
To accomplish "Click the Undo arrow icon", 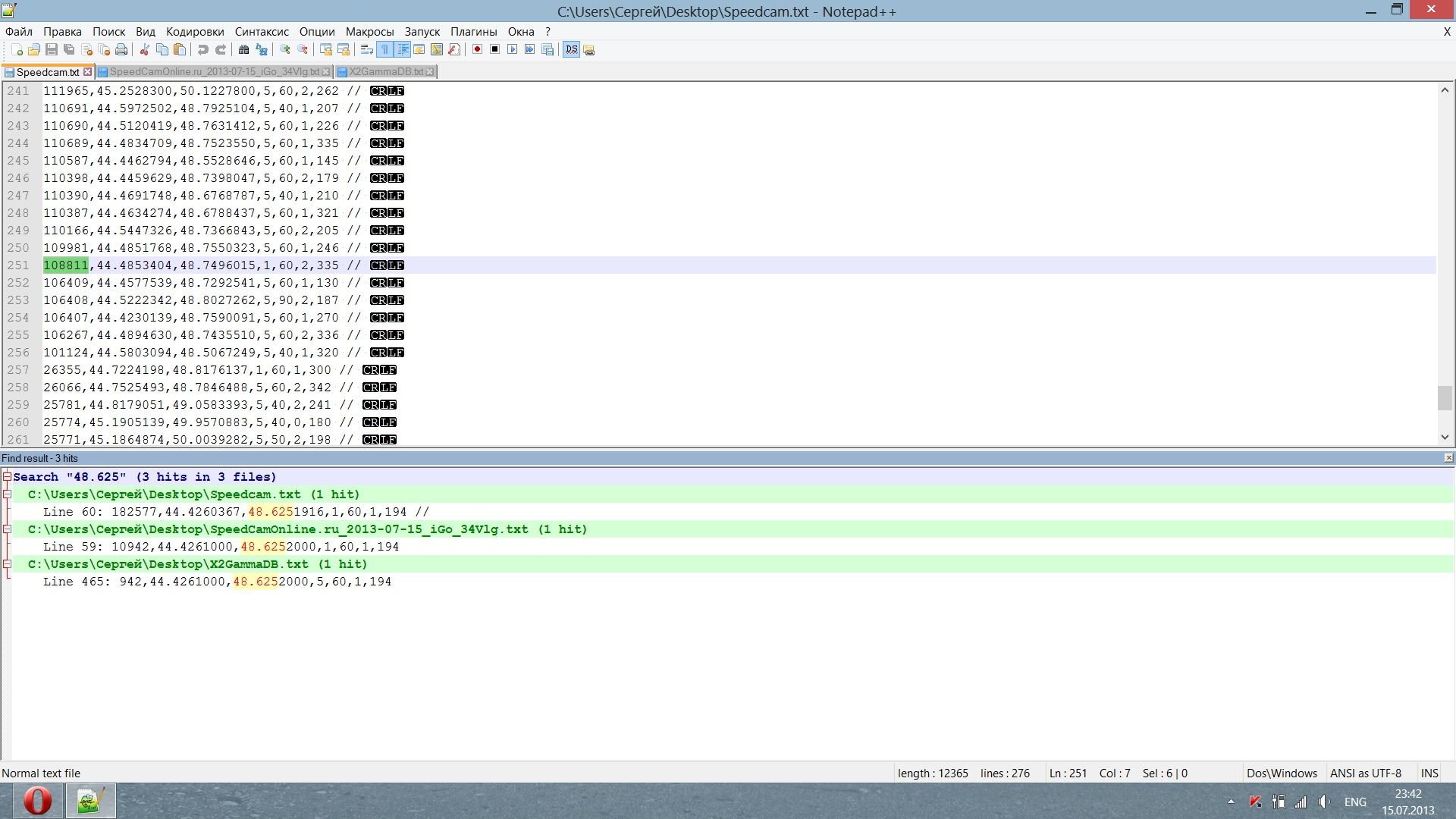I will point(202,50).
